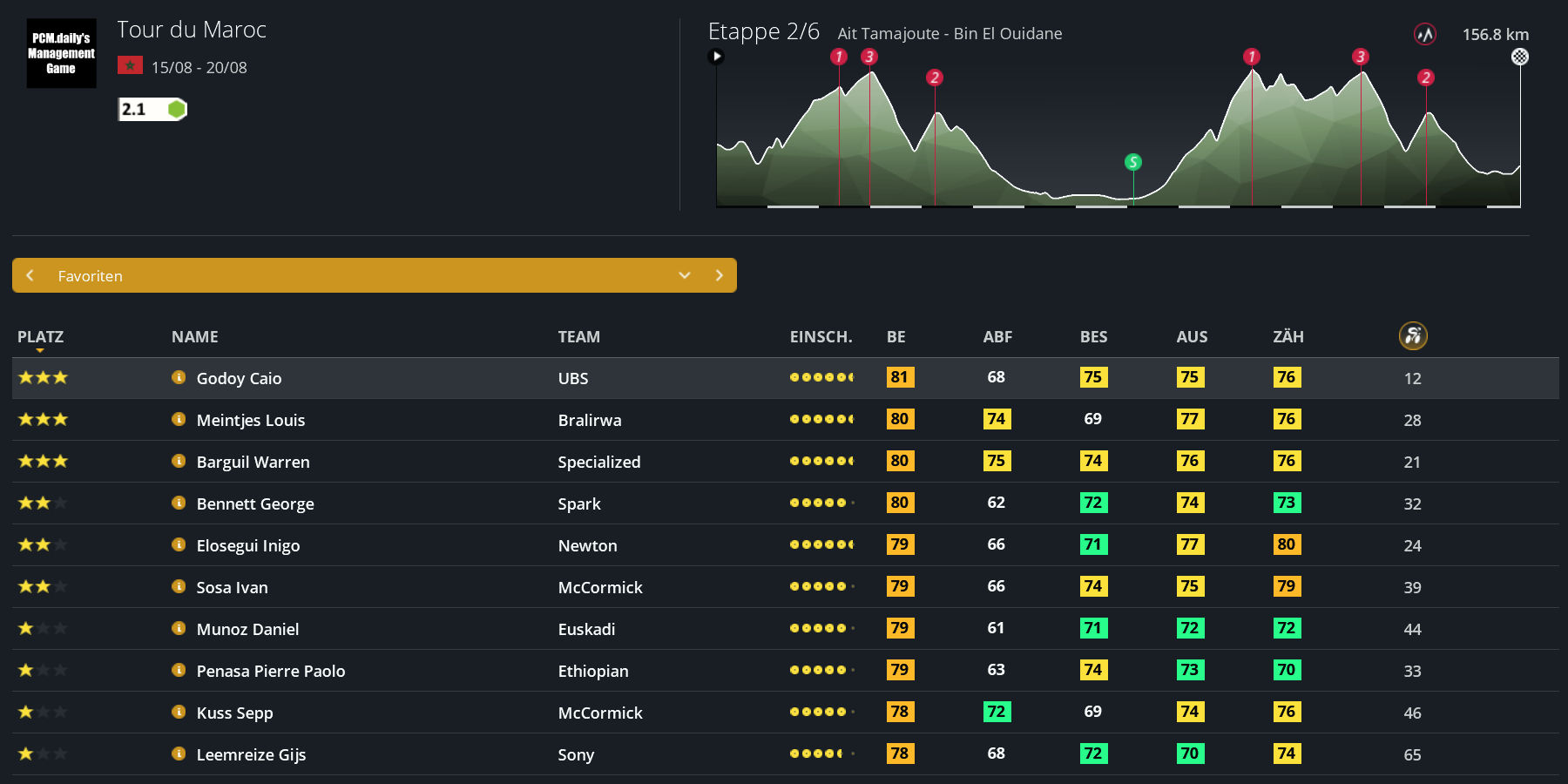The width and height of the screenshot is (1568, 784).
Task: Open rider Barguil Warren's profile
Action: click(253, 462)
